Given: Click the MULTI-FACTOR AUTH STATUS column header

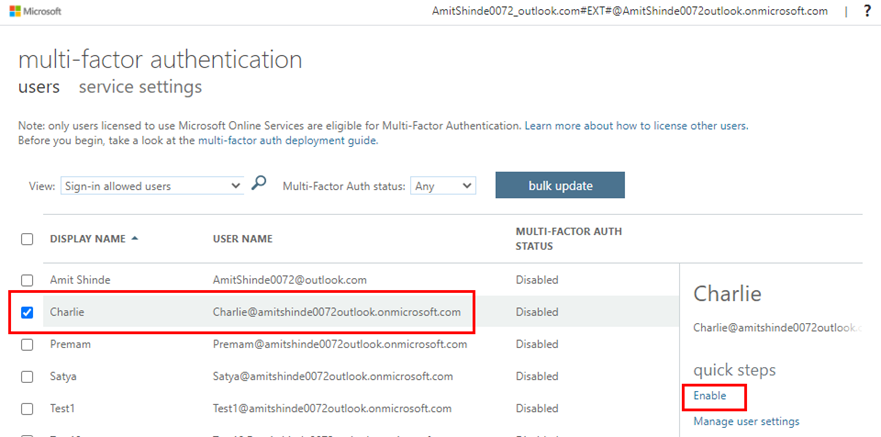Looking at the screenshot, I should [569, 239].
